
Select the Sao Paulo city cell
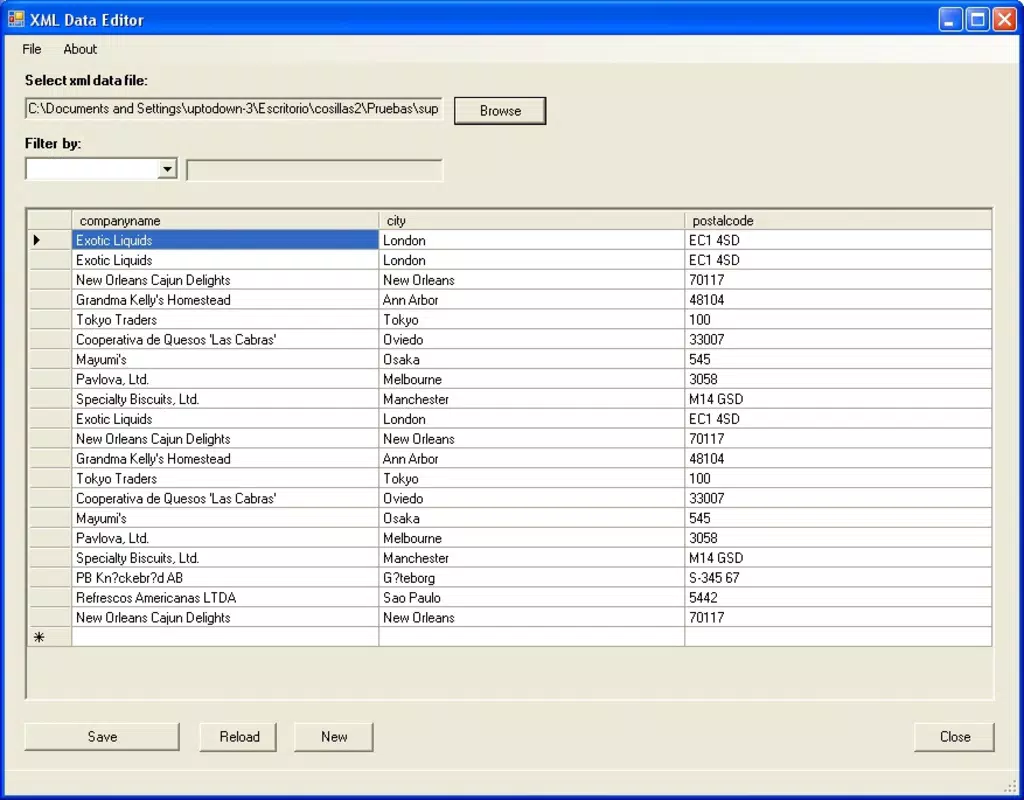pyautogui.click(x=532, y=598)
